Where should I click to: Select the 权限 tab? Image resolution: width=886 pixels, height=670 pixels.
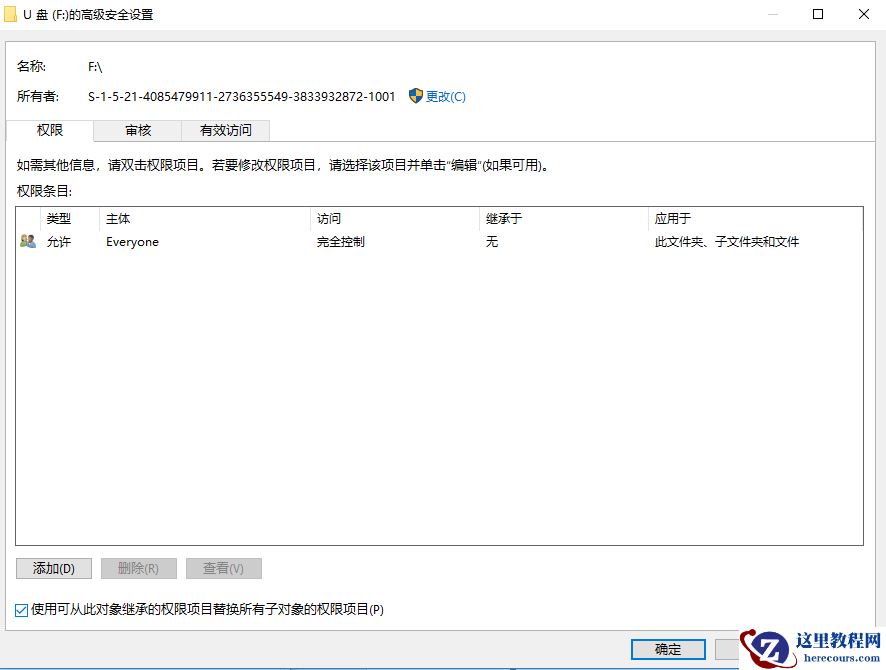point(51,130)
